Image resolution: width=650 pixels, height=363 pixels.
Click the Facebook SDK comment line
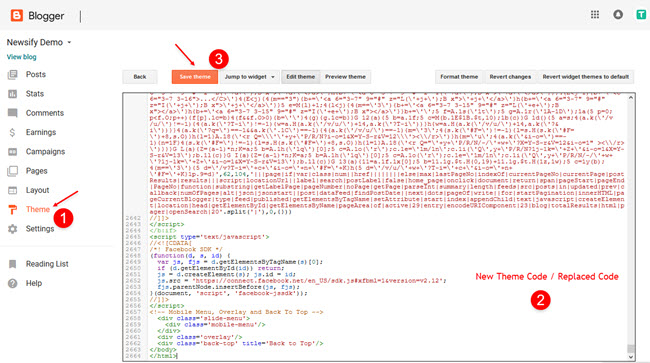[186, 249]
